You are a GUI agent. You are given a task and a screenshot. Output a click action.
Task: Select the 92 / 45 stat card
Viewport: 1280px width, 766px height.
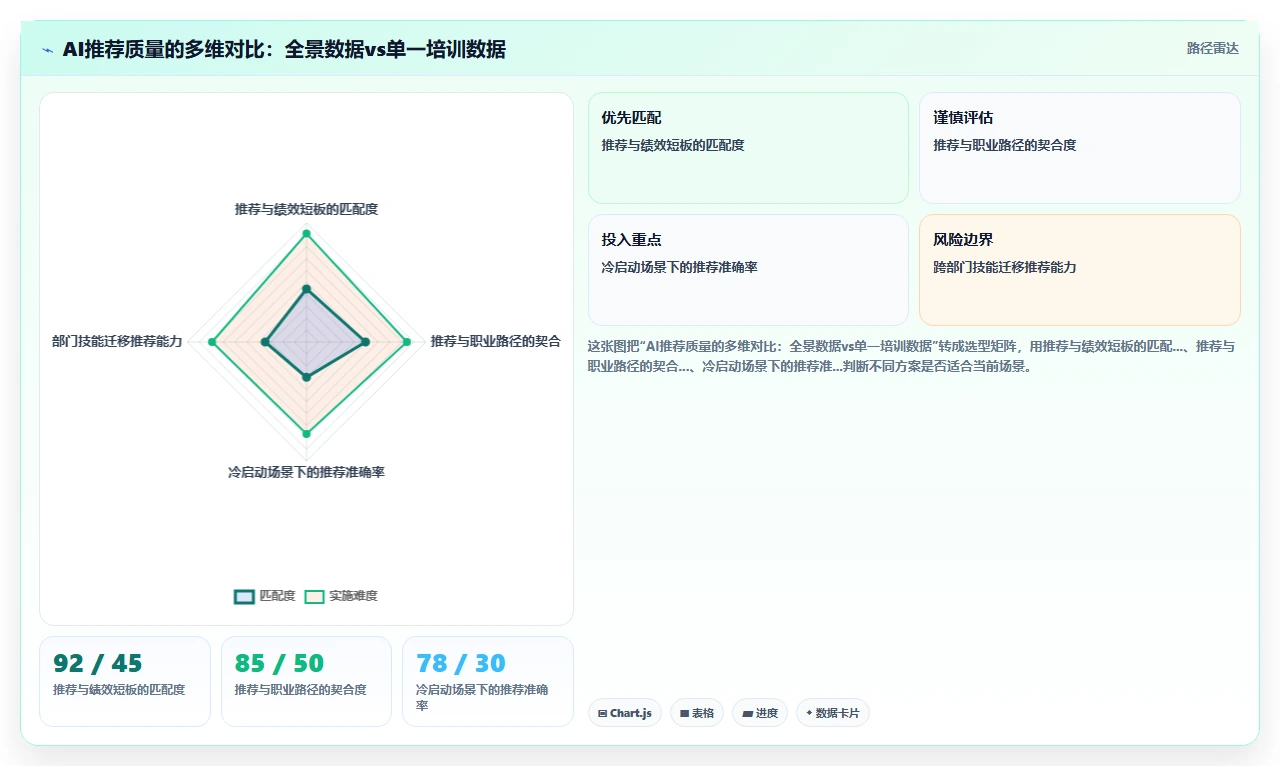(125, 681)
